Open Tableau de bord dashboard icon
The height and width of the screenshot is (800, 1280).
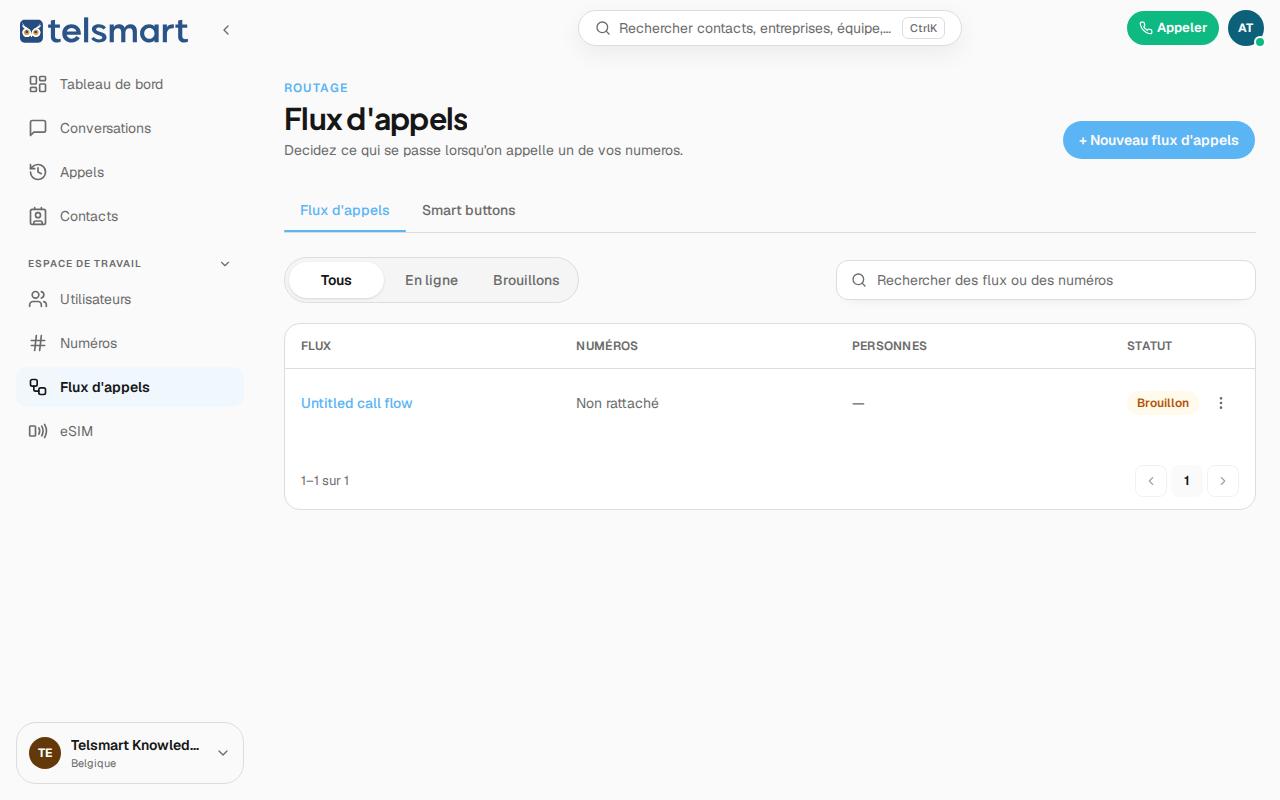pyautogui.click(x=38, y=84)
